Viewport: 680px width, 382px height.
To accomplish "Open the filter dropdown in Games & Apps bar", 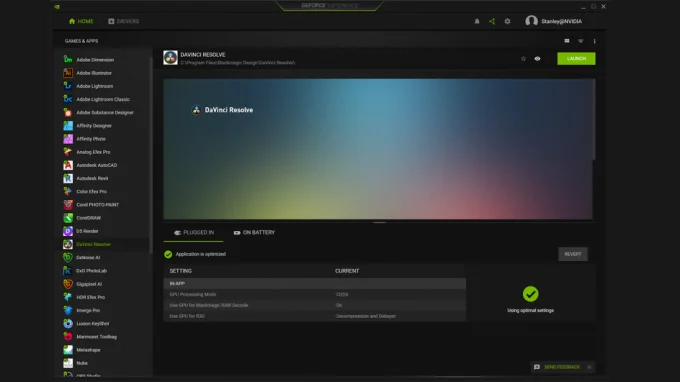I will [580, 41].
